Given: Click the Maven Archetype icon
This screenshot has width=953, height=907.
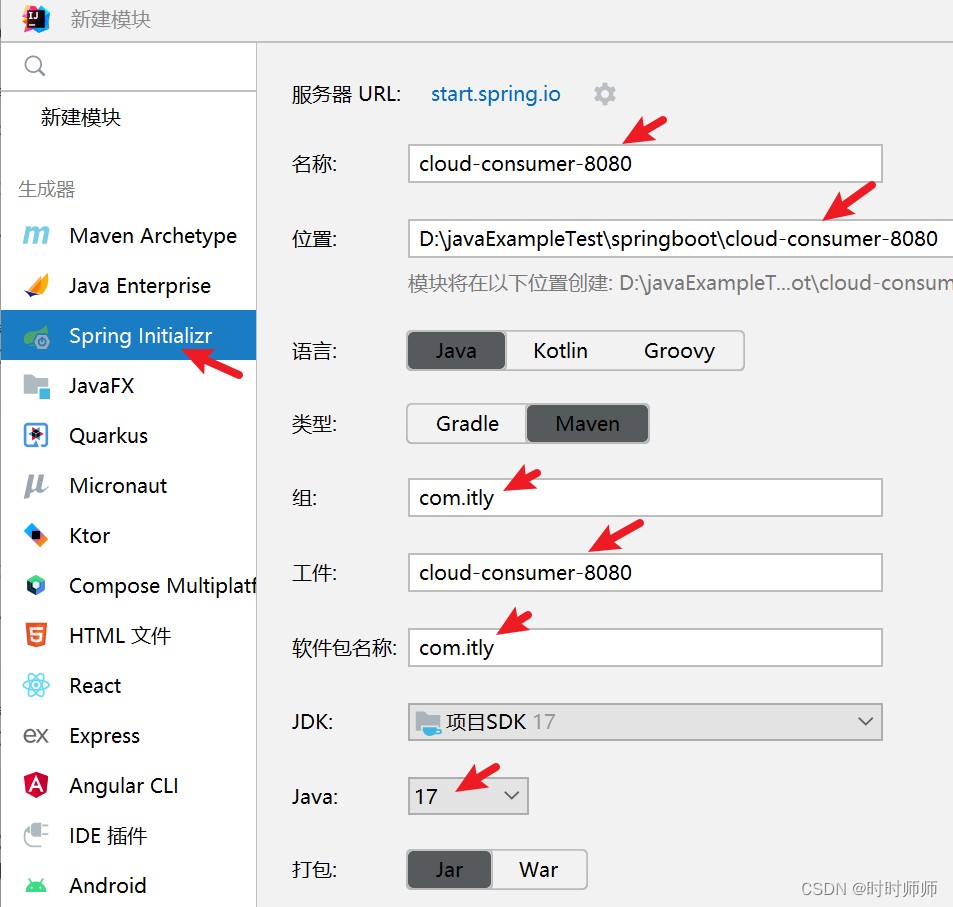Looking at the screenshot, I should click(36, 235).
